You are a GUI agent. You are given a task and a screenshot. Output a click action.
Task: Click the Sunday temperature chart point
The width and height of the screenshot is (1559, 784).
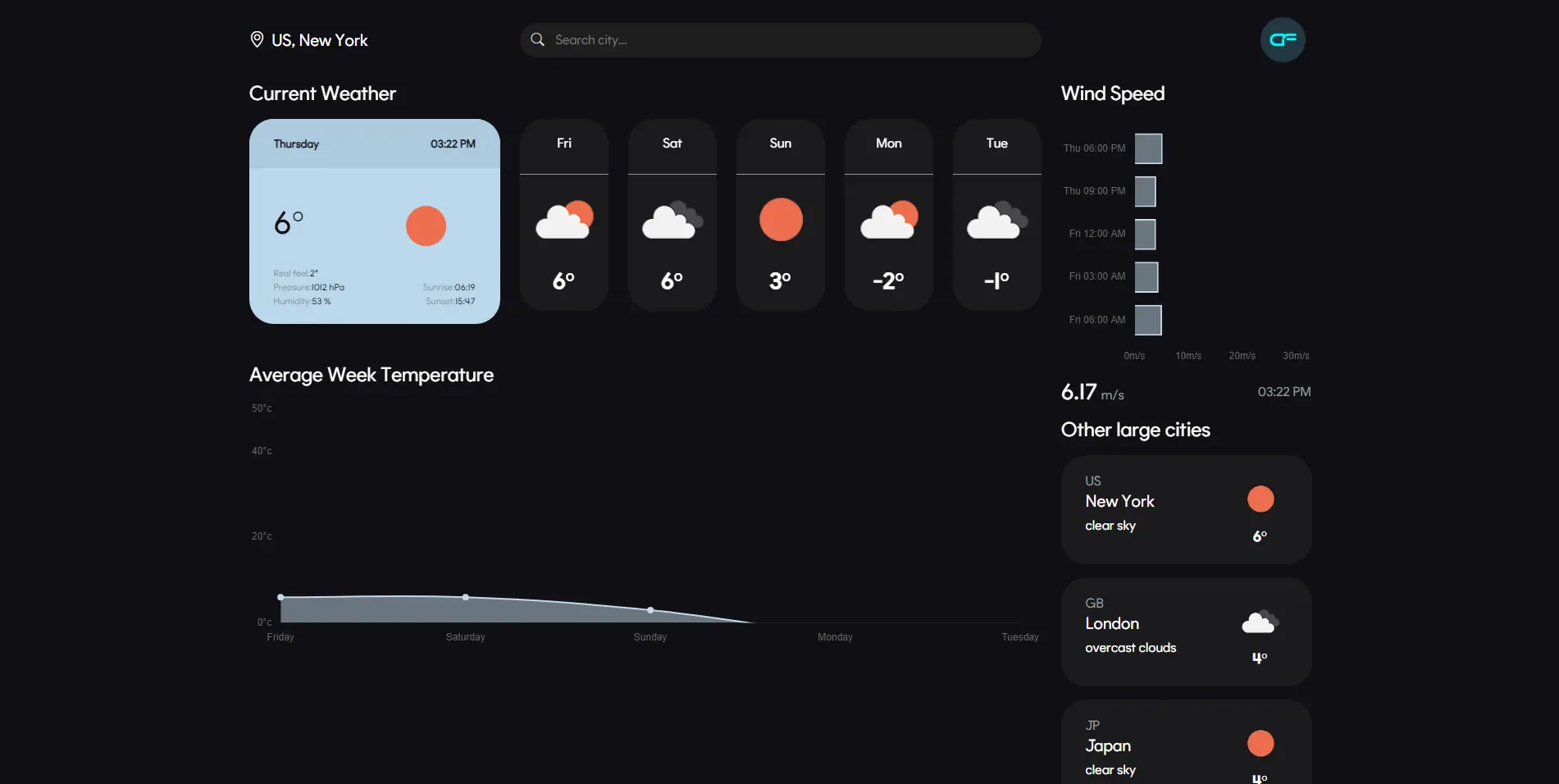coord(650,610)
